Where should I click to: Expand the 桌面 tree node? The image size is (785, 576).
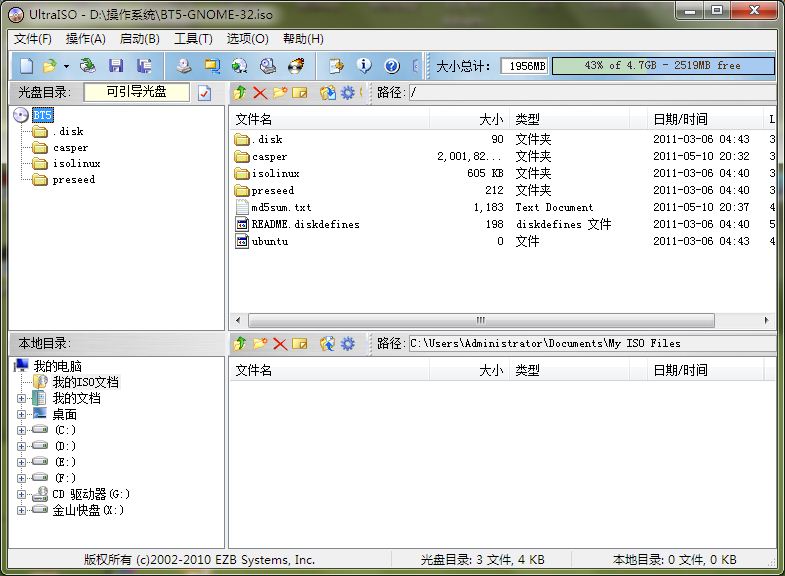21,414
